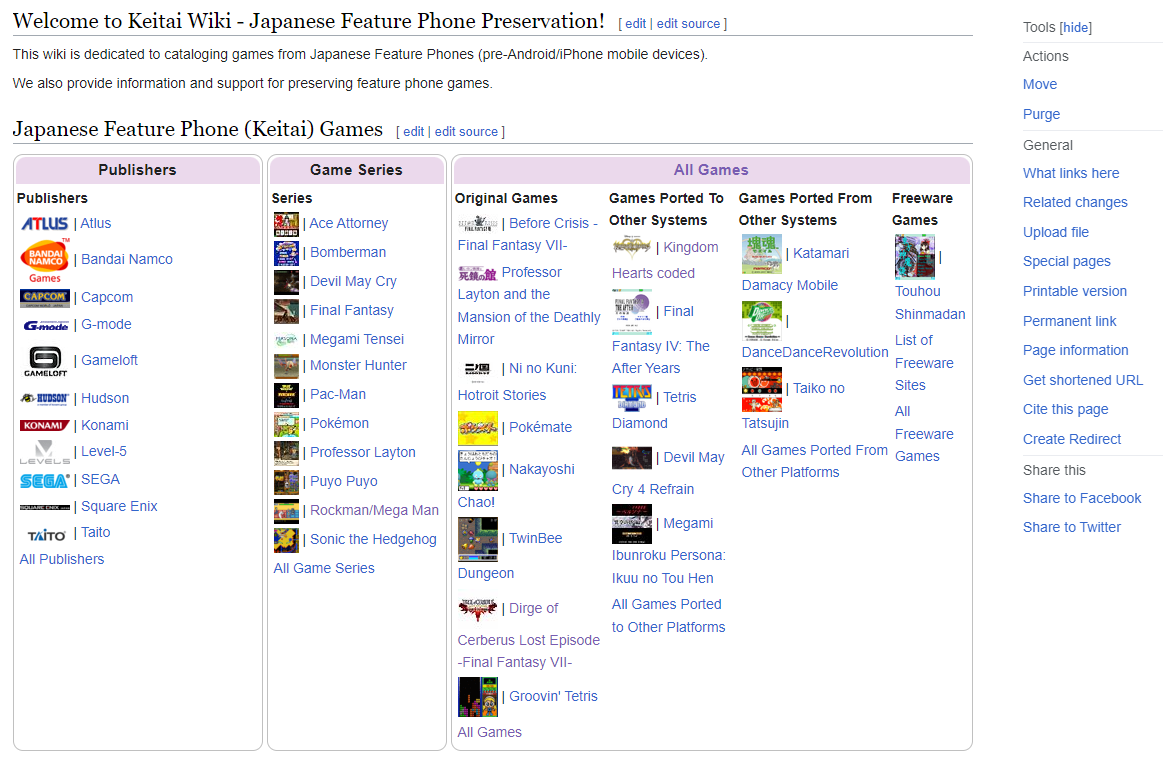Click the TwinBee Dungeon game thumbnail
Image resolution: width=1163 pixels, height=762 pixels.
(x=478, y=539)
